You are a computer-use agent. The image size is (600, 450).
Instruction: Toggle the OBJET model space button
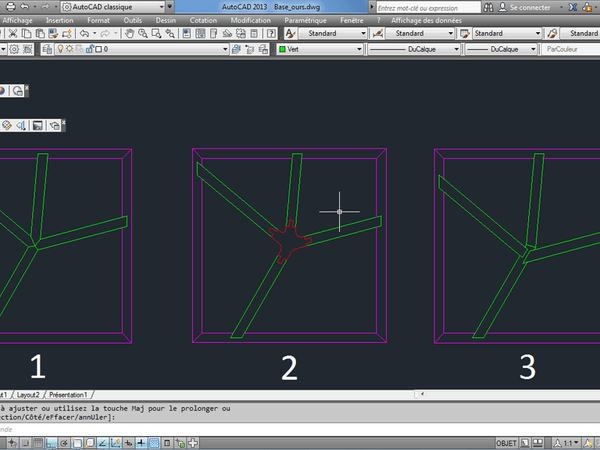(506, 441)
